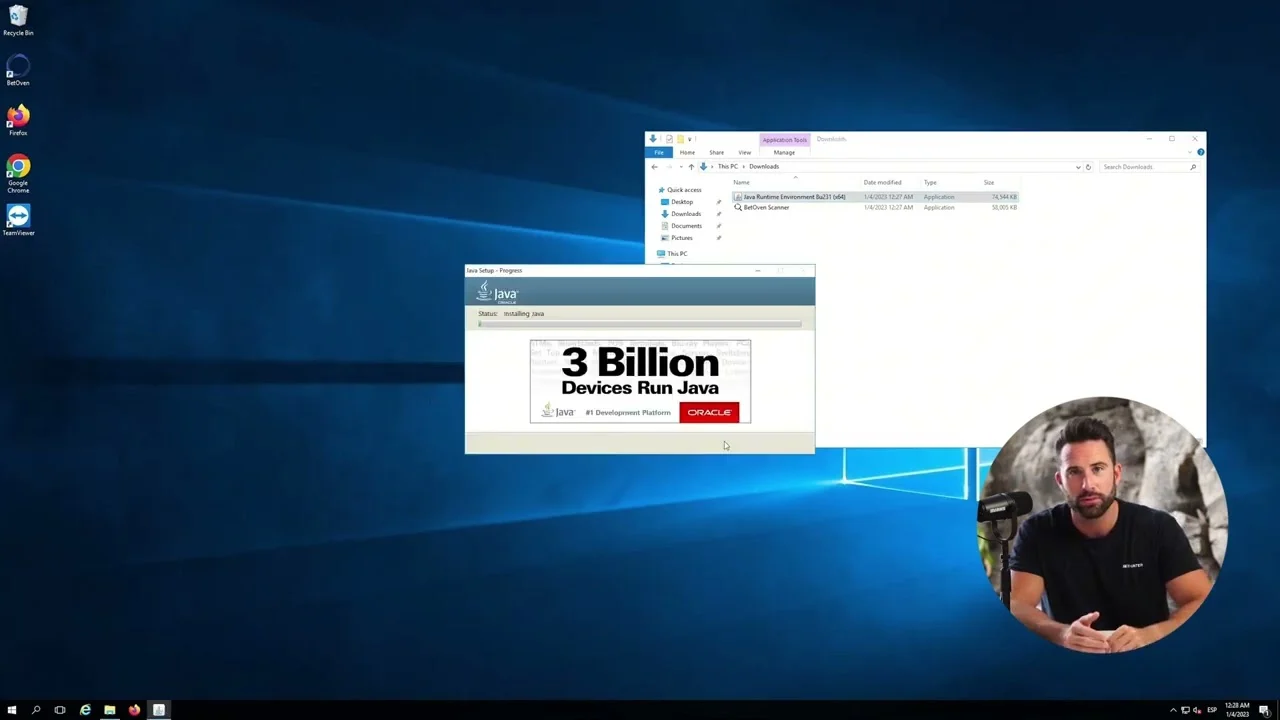
Task: Refresh the Downloads folder view
Action: (1088, 167)
